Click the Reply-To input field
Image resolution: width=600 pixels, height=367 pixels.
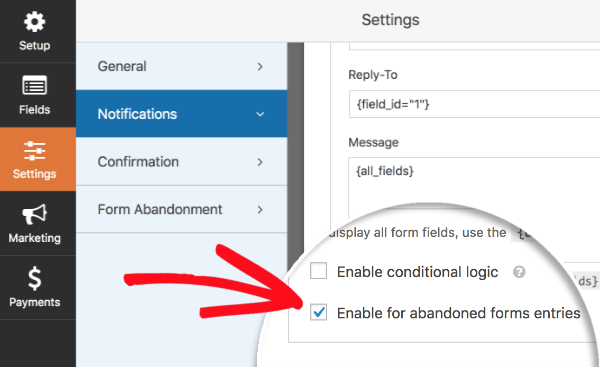[474, 104]
